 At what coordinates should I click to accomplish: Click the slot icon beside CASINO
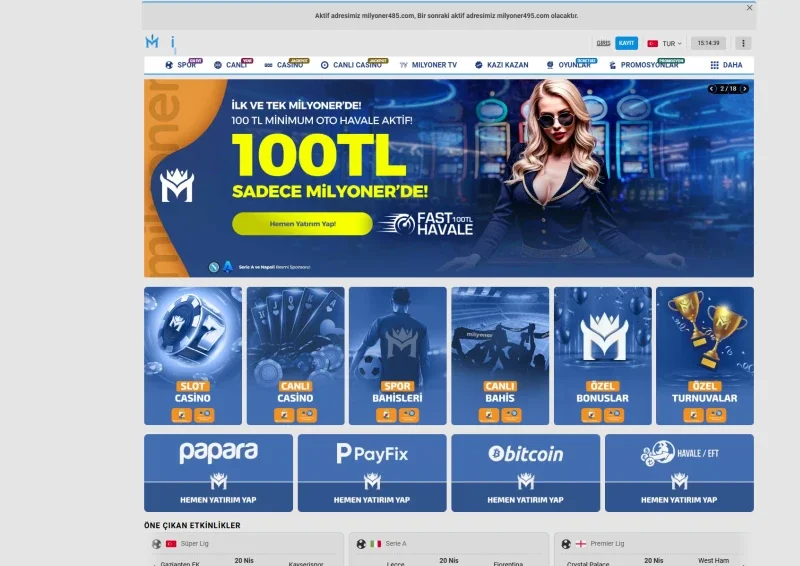click(x=268, y=65)
